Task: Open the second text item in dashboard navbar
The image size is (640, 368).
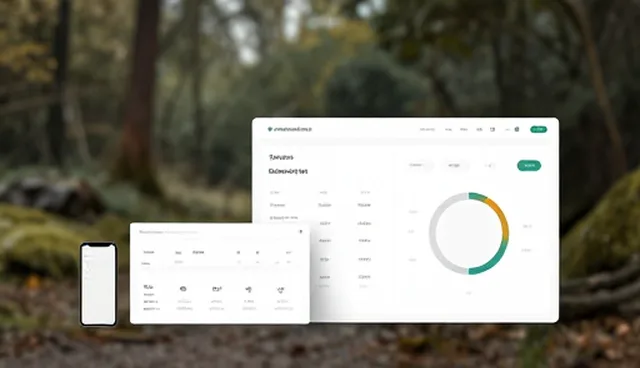Action: point(448,129)
